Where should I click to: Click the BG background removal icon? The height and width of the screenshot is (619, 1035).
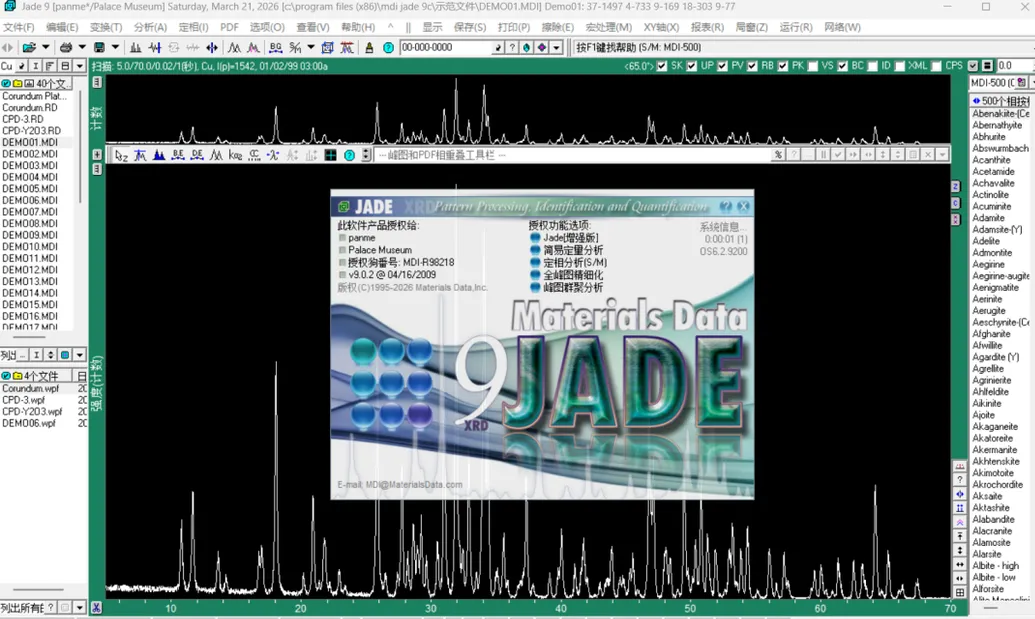(x=276, y=48)
